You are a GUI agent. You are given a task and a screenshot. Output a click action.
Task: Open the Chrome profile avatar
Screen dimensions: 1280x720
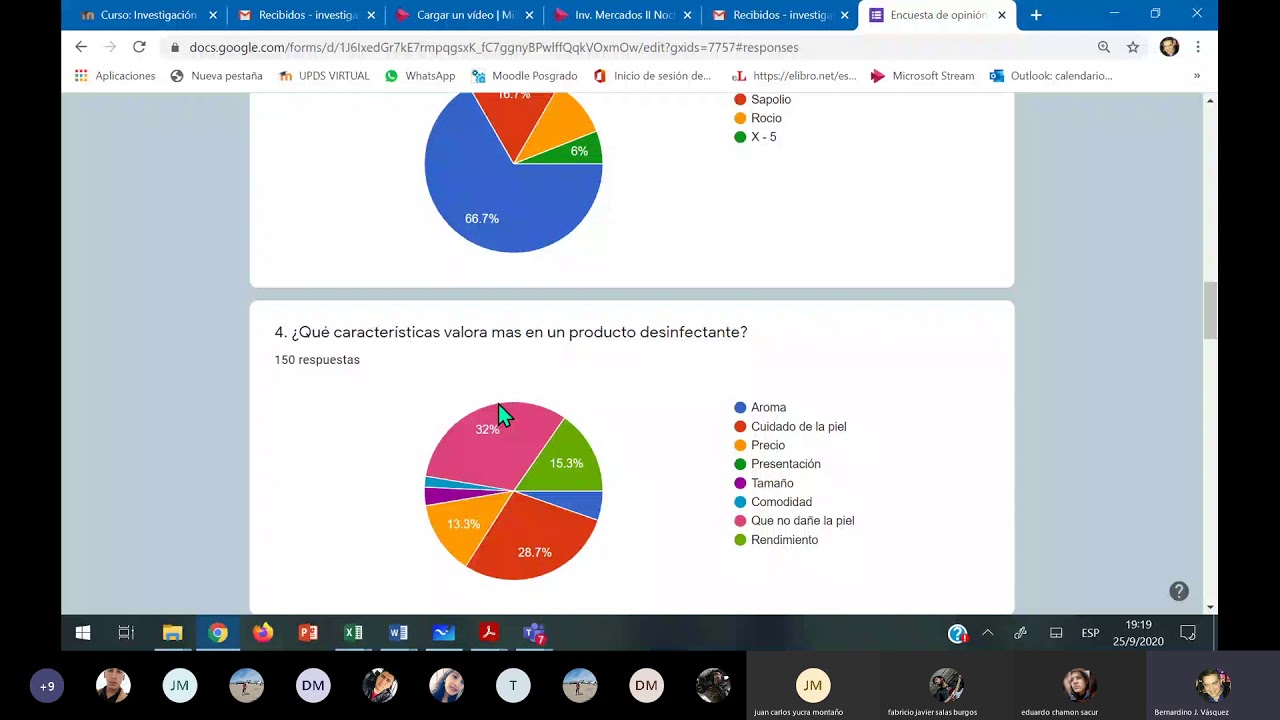coord(1169,47)
